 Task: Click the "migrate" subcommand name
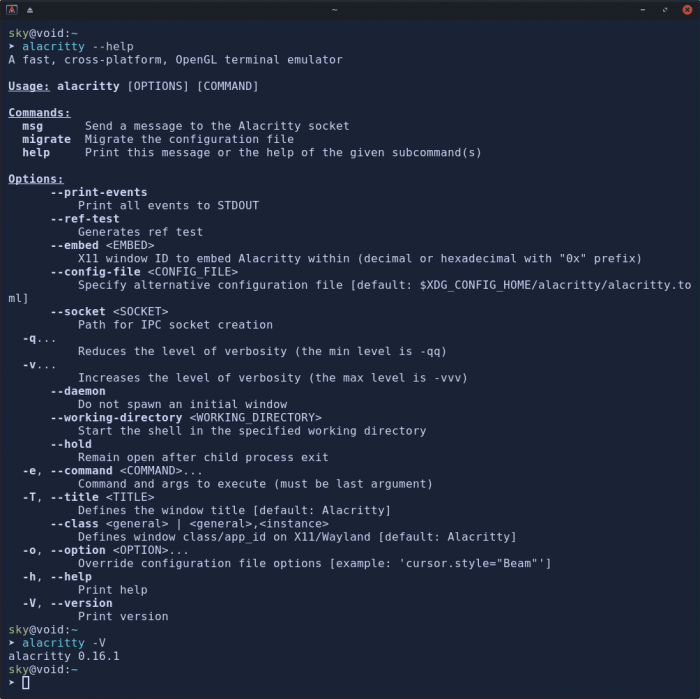[46, 139]
